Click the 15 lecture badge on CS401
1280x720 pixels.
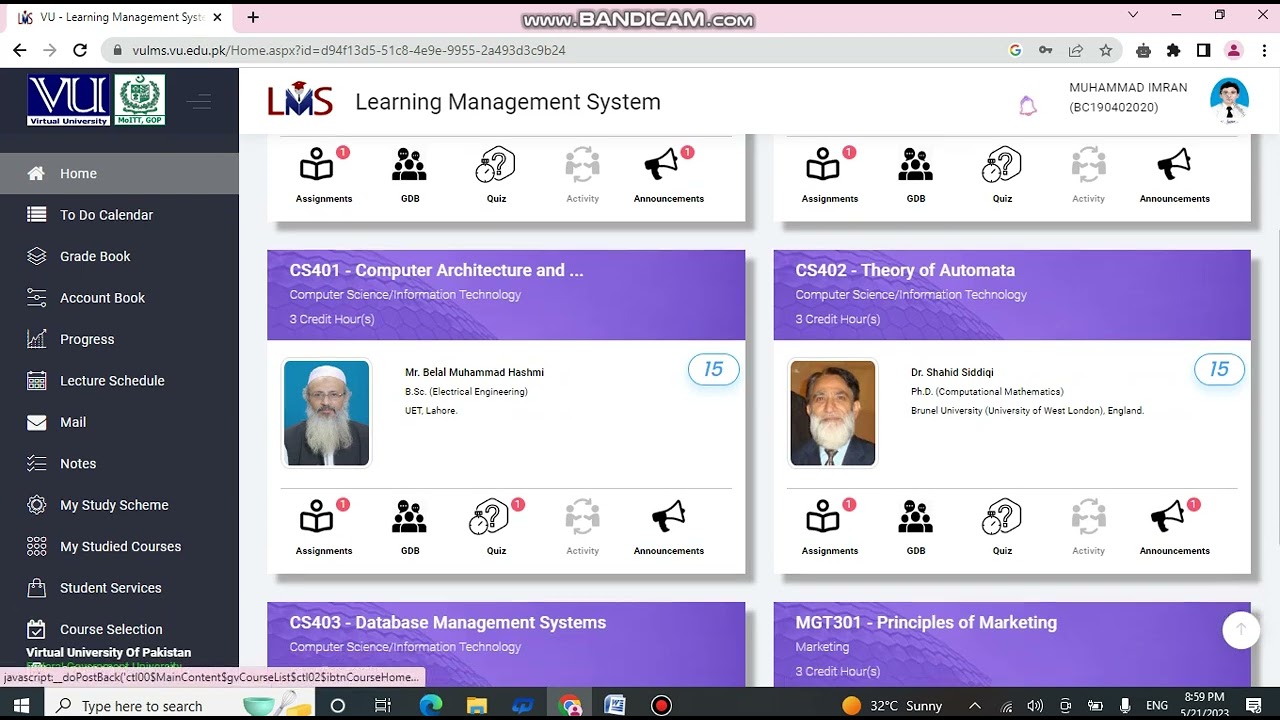click(713, 369)
